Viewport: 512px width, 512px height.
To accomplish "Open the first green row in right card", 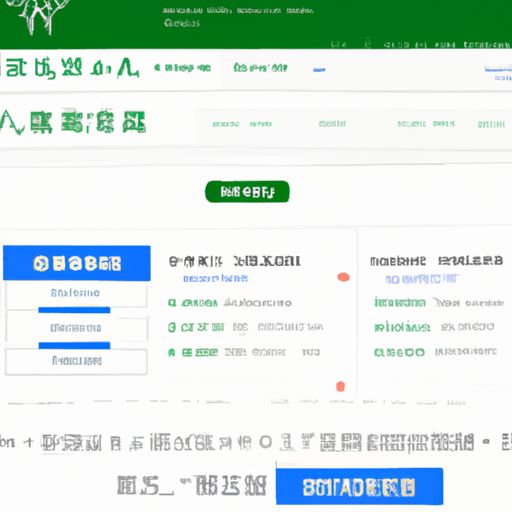I will click(439, 302).
